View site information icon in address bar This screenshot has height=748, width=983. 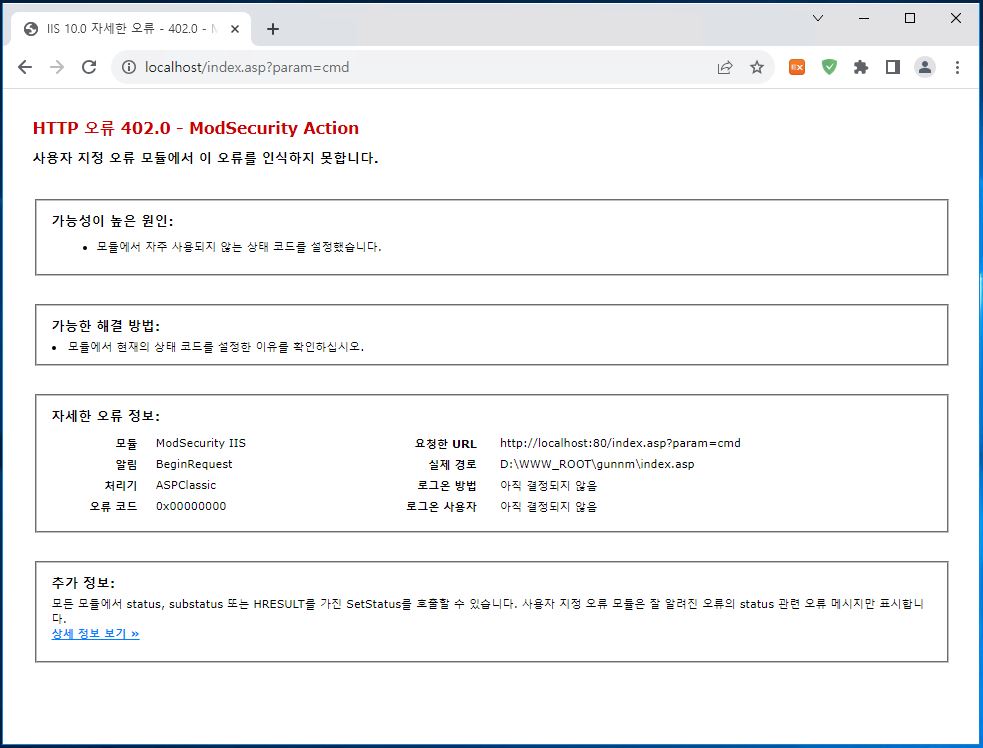(x=129, y=67)
